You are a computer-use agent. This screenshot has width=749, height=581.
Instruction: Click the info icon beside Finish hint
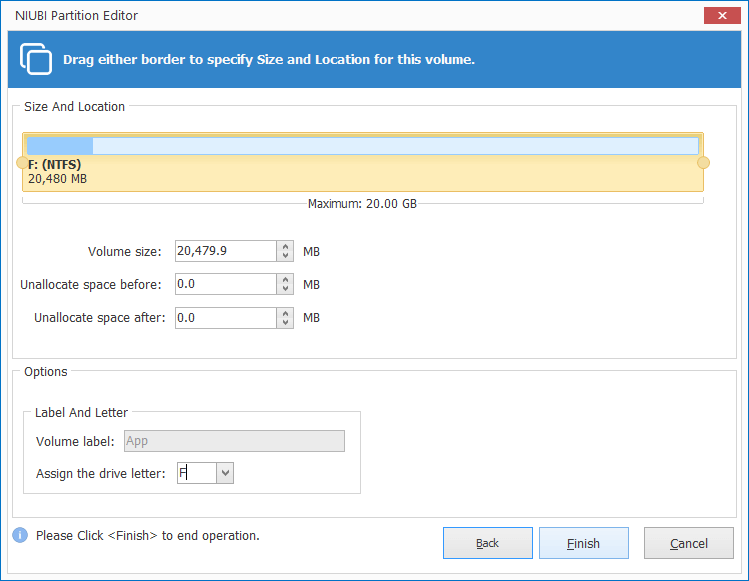click(20, 536)
